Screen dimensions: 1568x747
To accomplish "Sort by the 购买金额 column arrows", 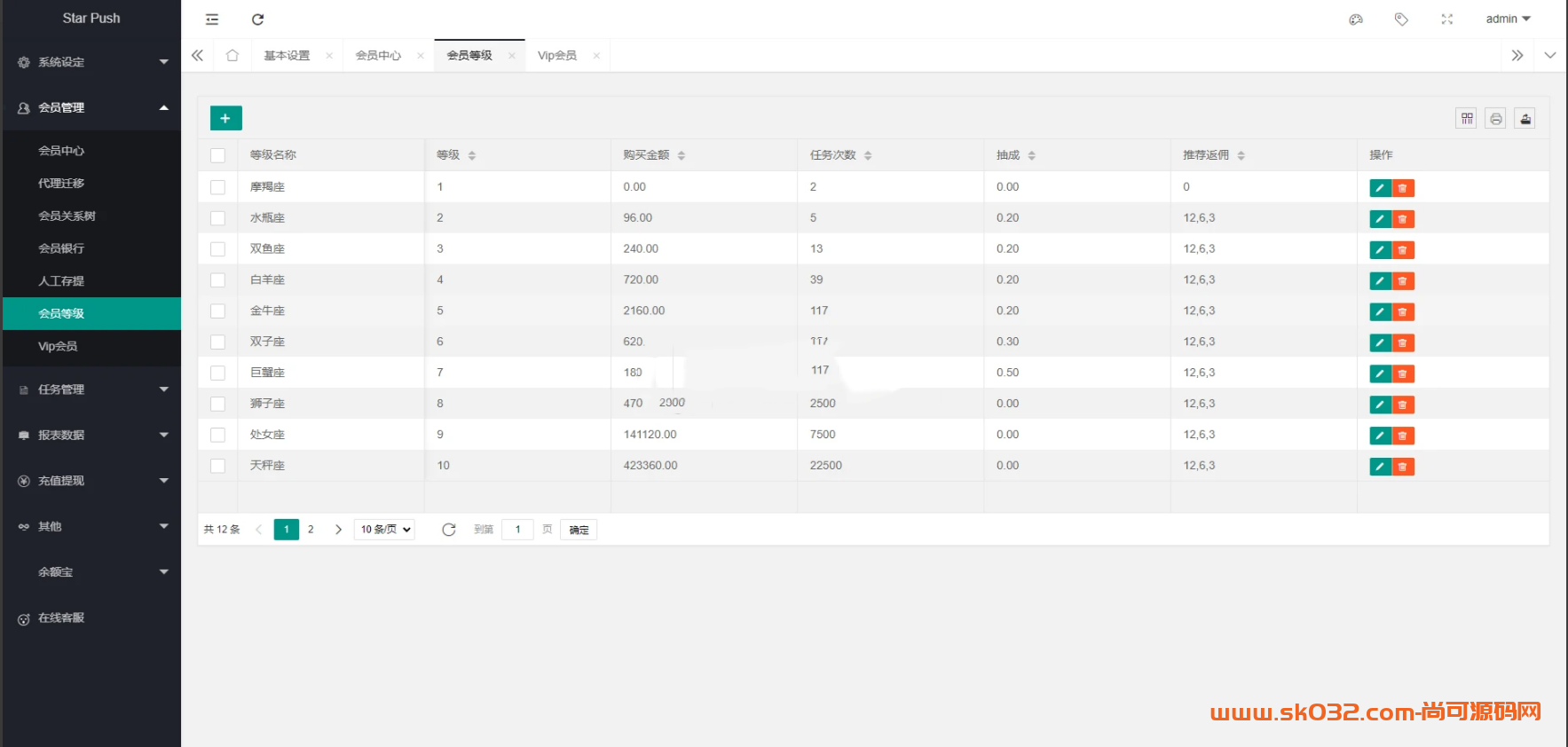I will pos(682,155).
